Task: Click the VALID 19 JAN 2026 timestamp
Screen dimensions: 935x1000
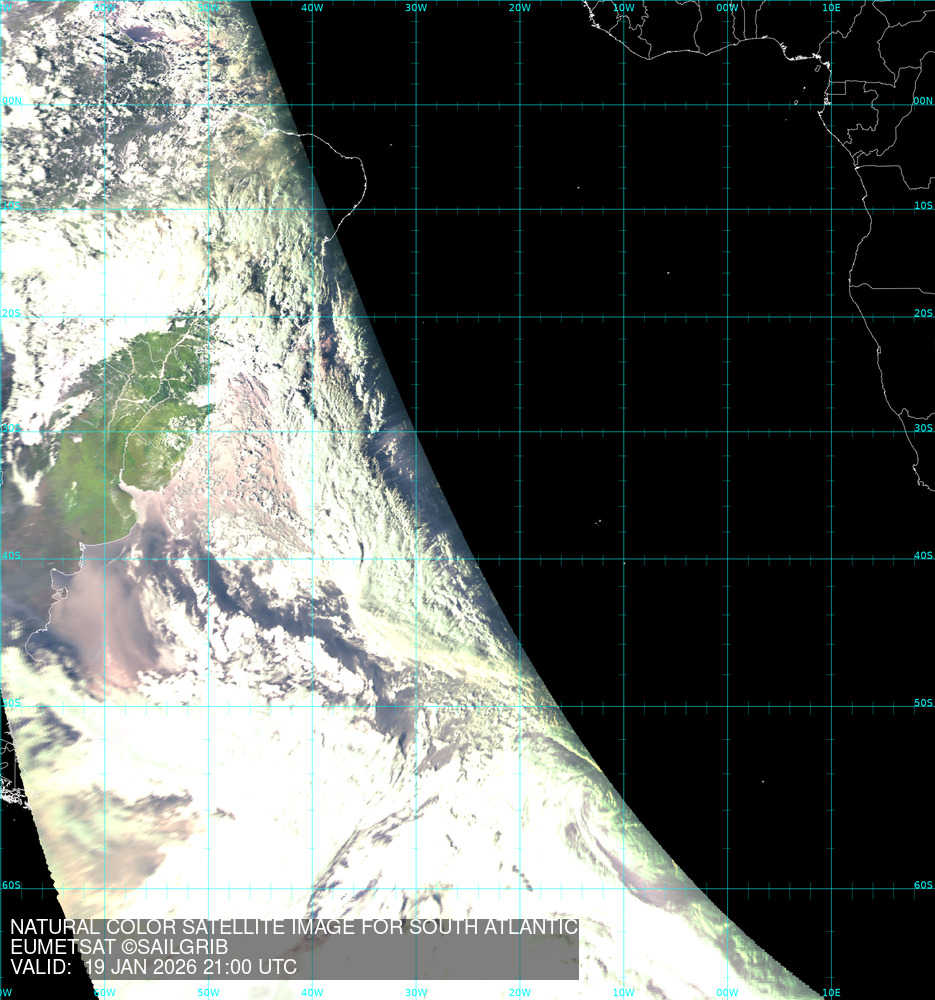Action: 153,967
